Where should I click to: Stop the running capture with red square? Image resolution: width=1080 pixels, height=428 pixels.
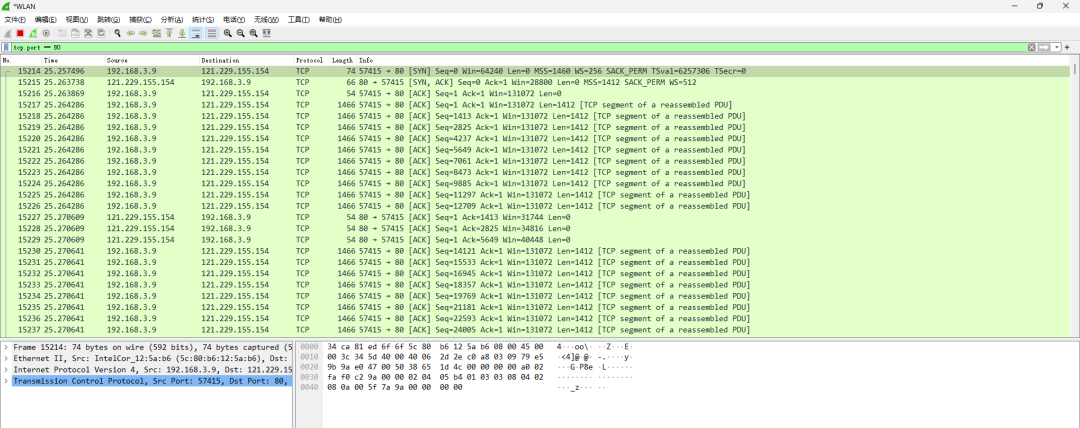[x=20, y=33]
